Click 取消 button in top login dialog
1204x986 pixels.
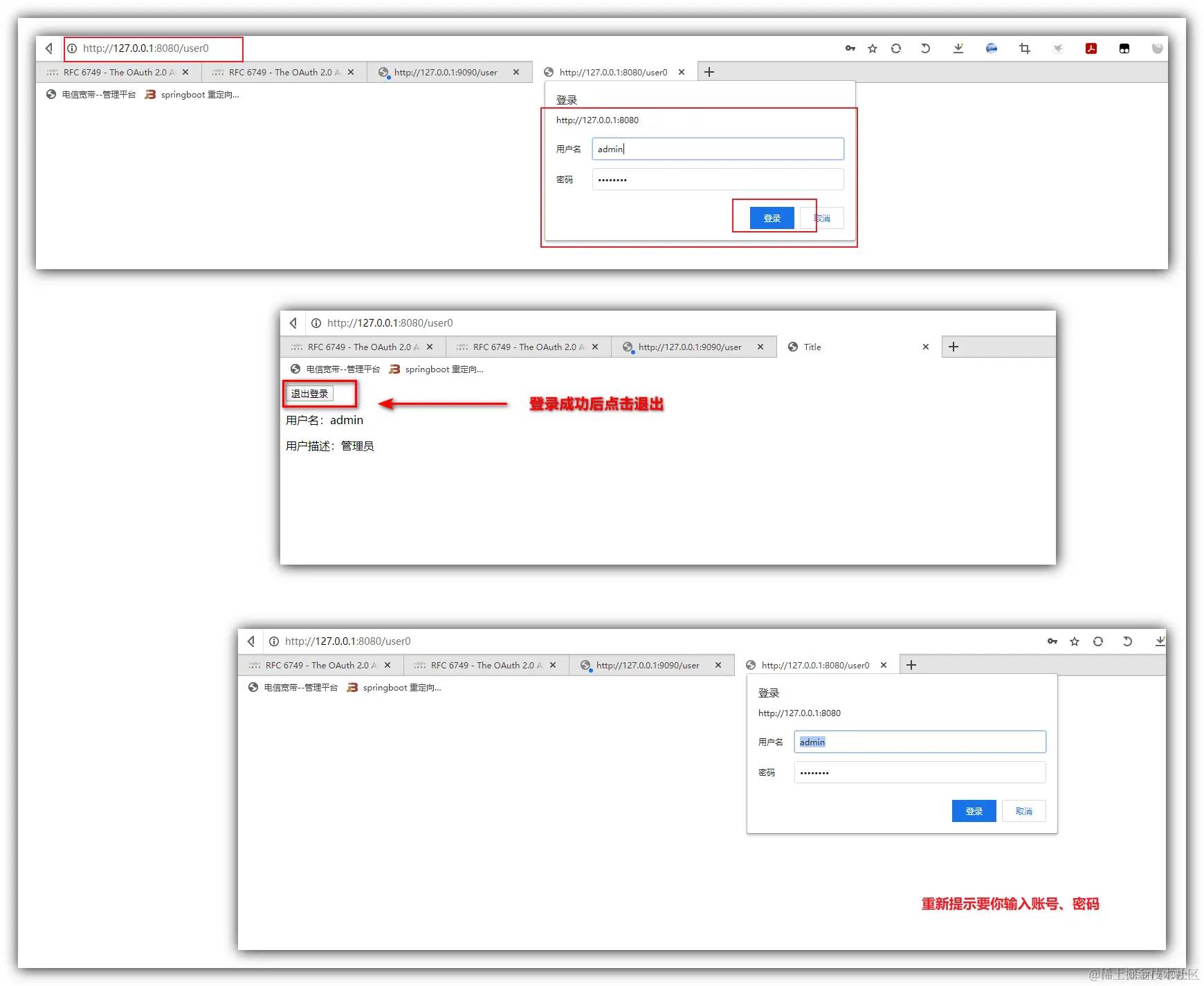coord(822,218)
